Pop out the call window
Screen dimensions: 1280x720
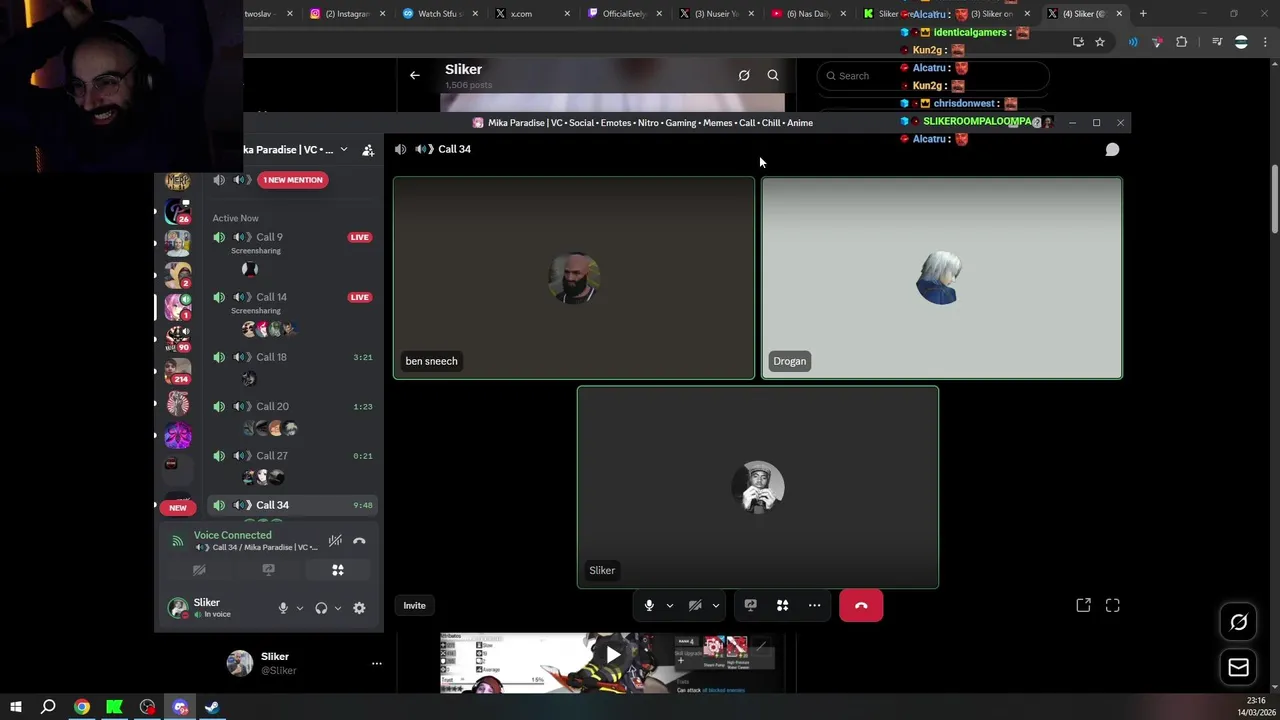point(1083,605)
